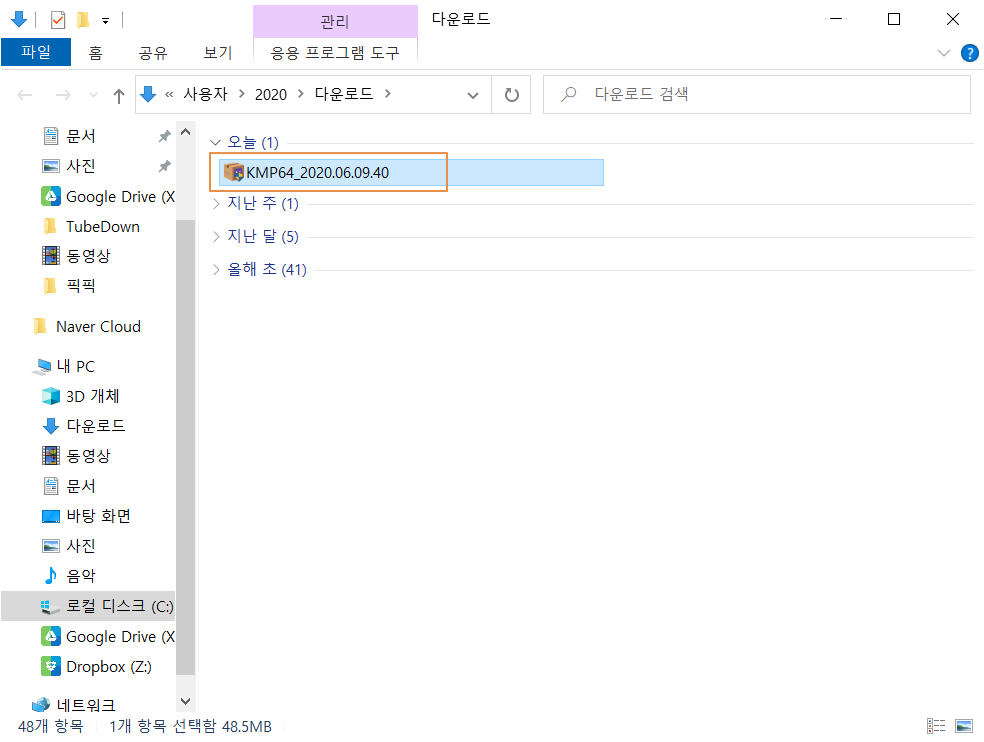Open the 응용 프로그램 도구 tab
Screen dimensions: 984x742
coord(335,53)
